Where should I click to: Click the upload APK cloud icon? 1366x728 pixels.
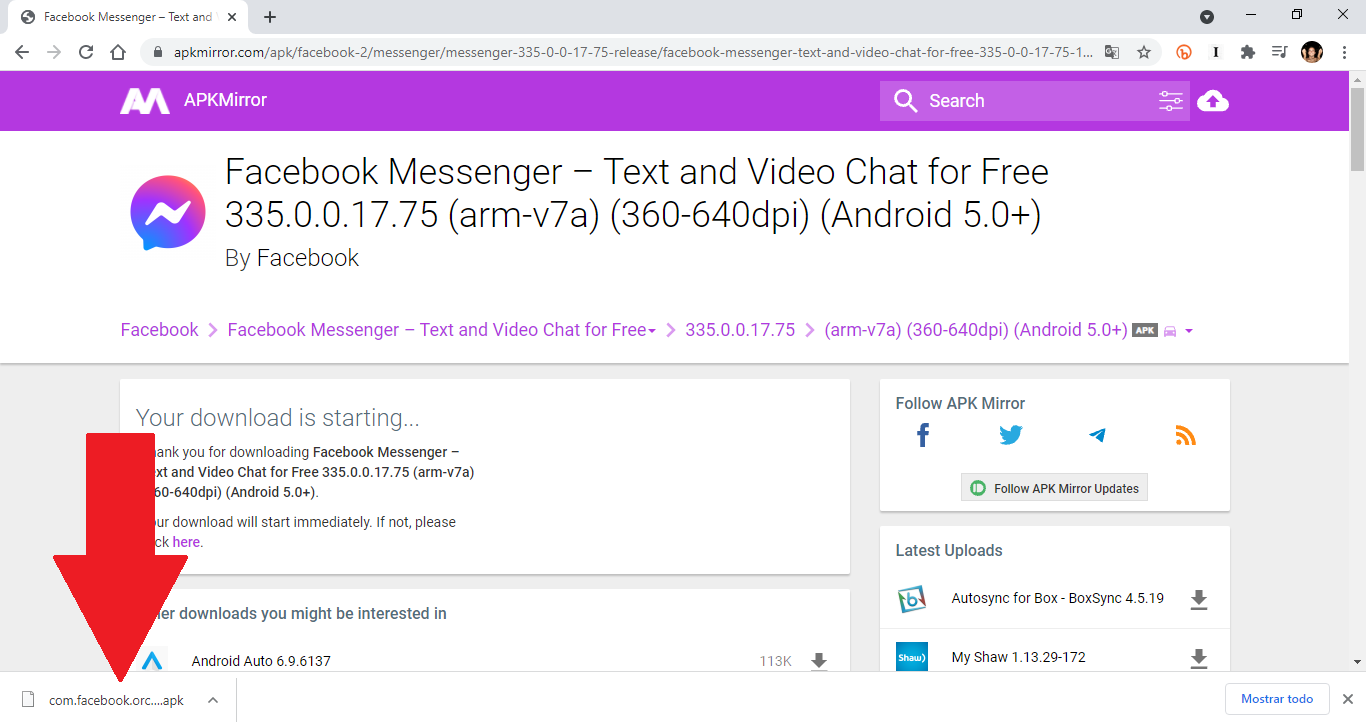[x=1212, y=101]
